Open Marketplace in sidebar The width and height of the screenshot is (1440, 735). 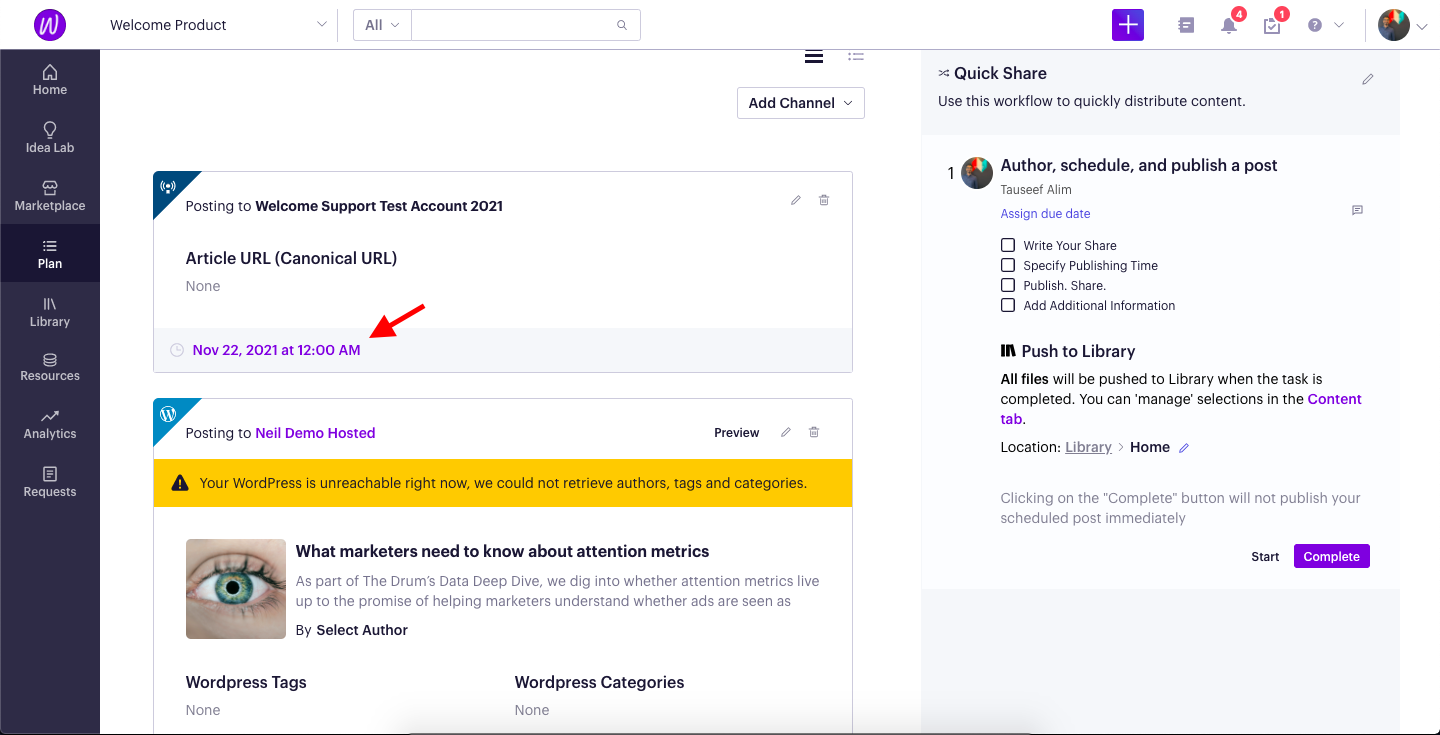click(x=50, y=196)
